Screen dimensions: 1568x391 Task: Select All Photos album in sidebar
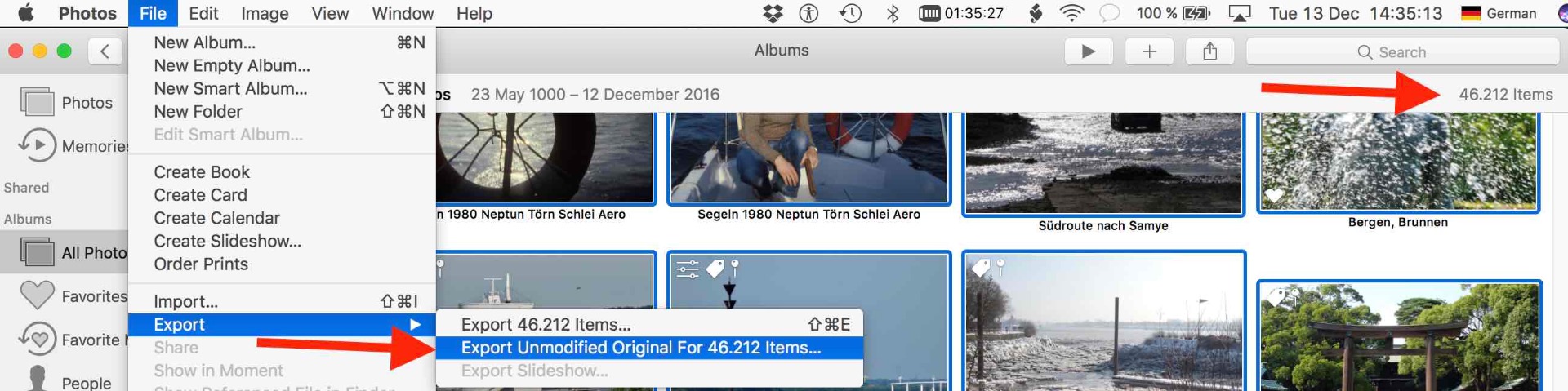pyautogui.click(x=65, y=253)
